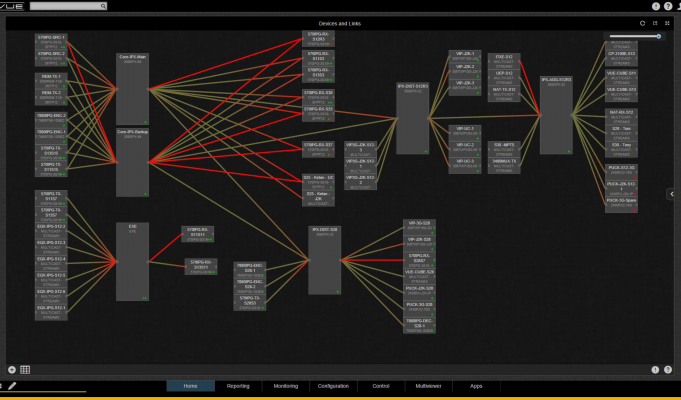Select the IPX-AGG-S12R3 device node
Image resolution: width=681 pixels, height=400 pixels.
[x=556, y=115]
